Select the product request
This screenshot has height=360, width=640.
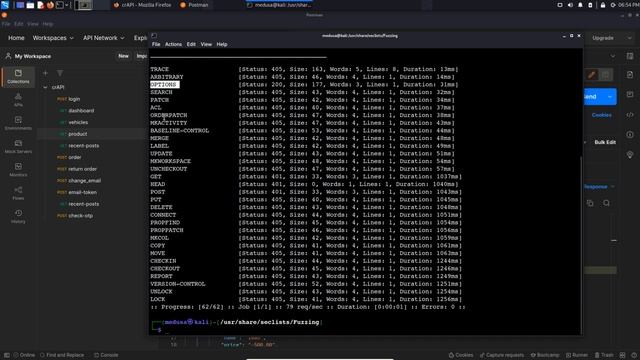[78, 134]
